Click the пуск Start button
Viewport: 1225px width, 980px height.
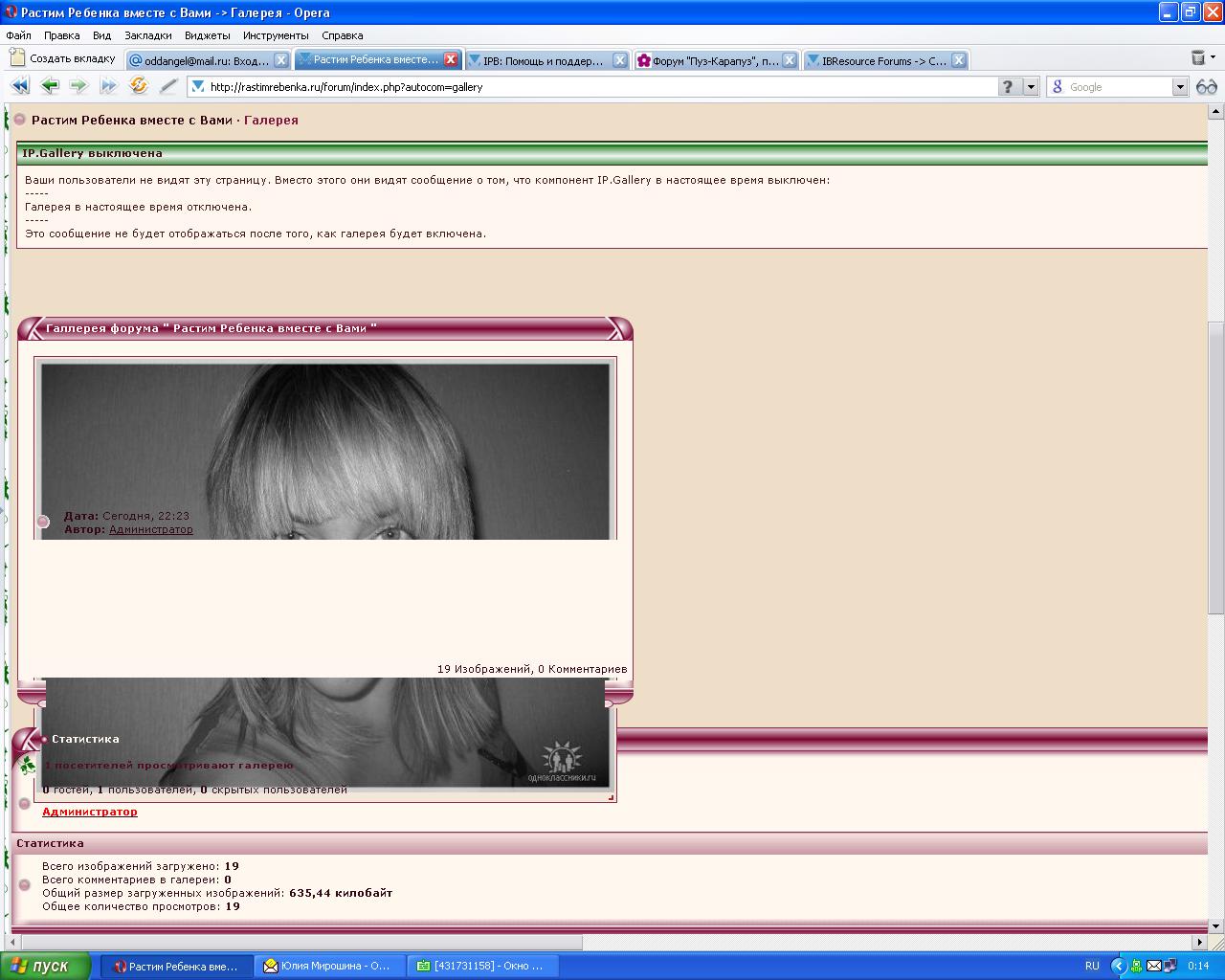tap(46, 966)
